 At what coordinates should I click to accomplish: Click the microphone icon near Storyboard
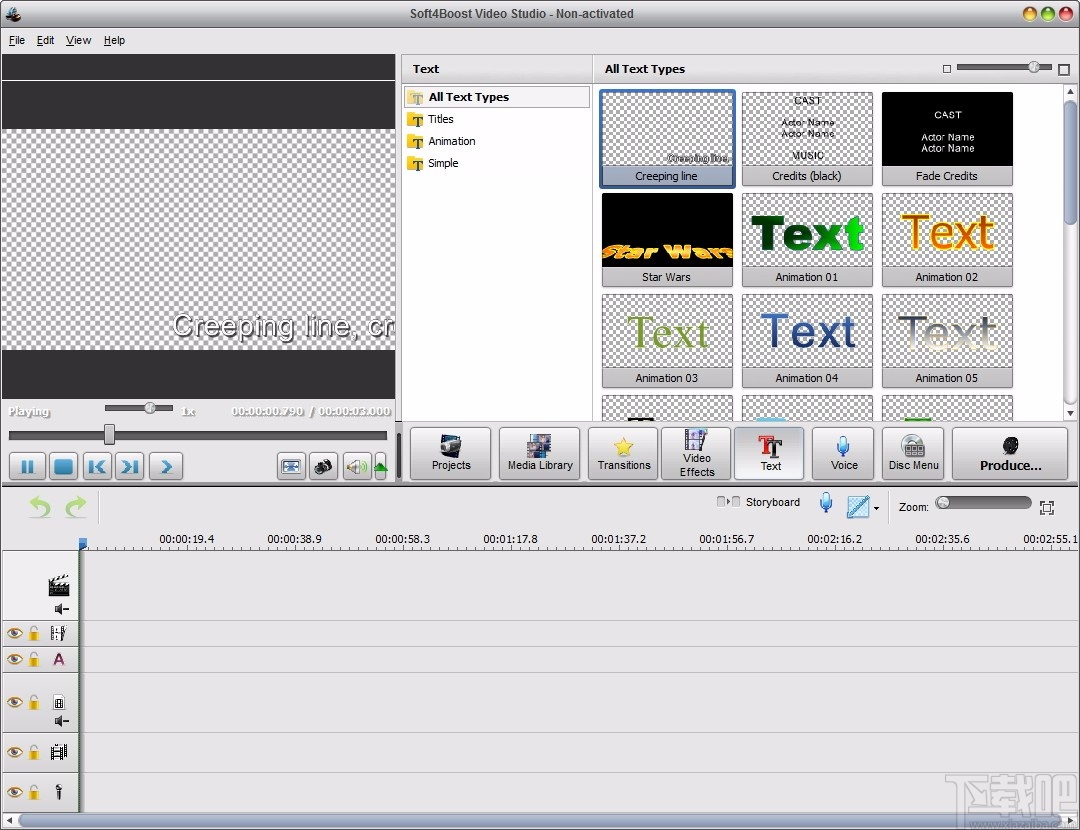(x=826, y=503)
